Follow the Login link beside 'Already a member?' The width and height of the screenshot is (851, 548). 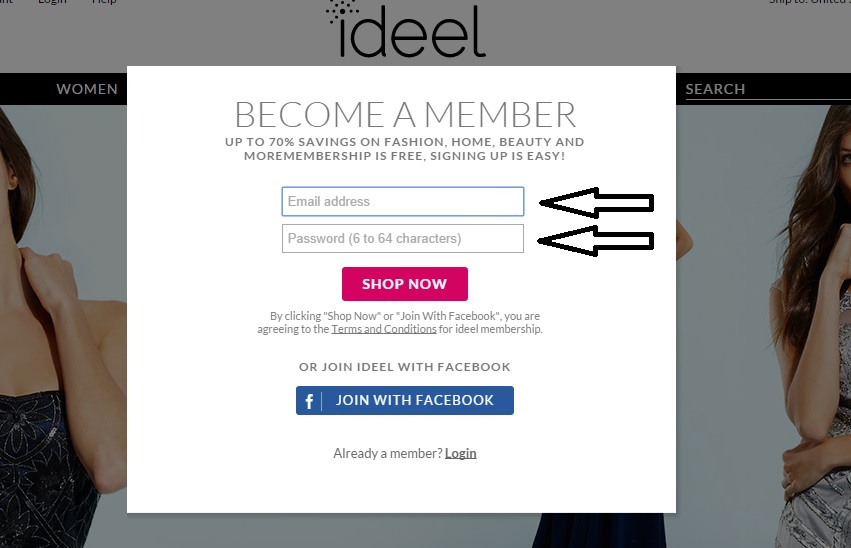click(461, 453)
